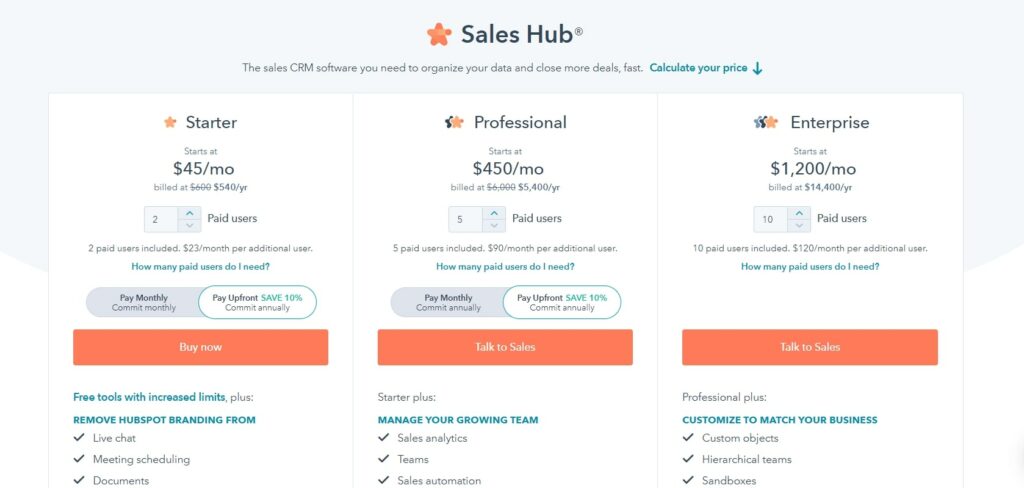Screen dimensions: 1024x488
Task: Select Pay Monthly for Starter plan
Action: 143,302
